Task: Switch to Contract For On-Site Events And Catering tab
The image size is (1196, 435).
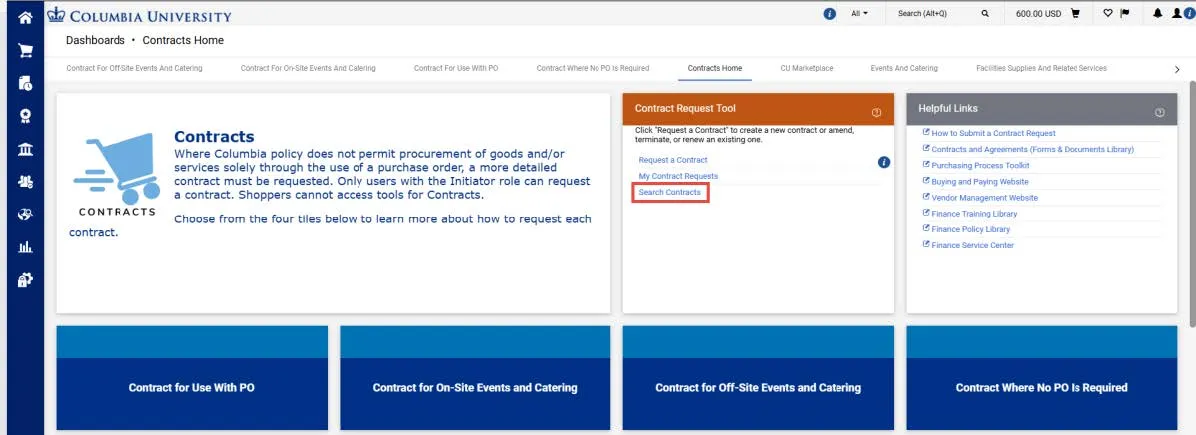Action: 308,69
